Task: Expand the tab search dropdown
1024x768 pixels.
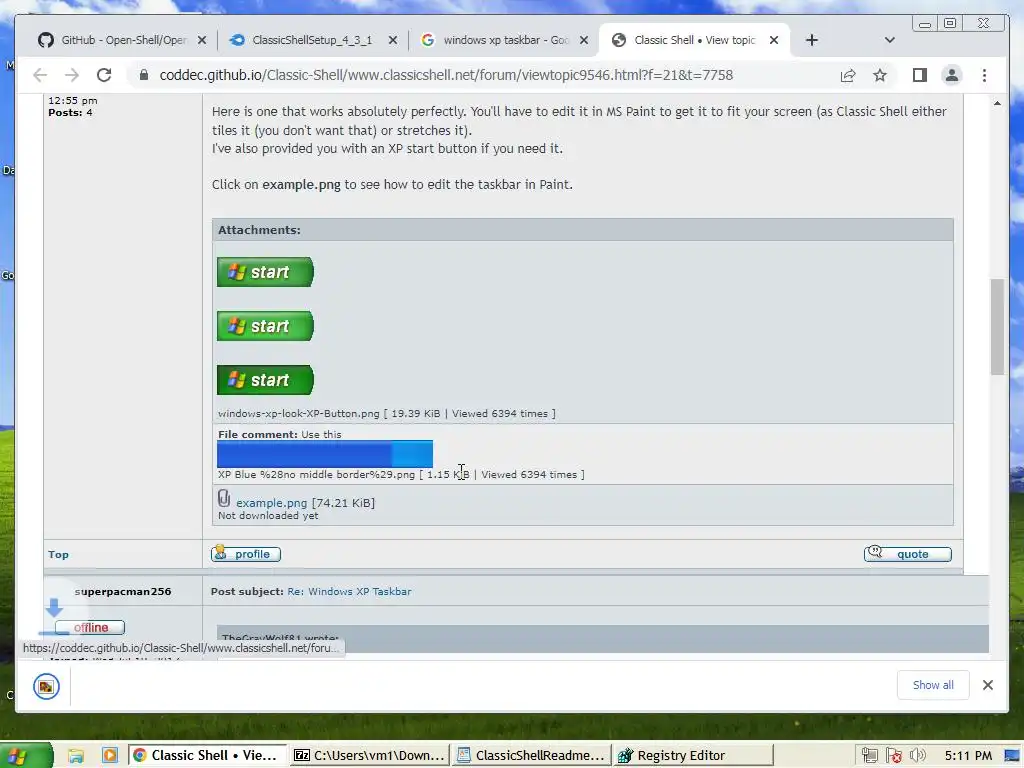Action: click(889, 40)
